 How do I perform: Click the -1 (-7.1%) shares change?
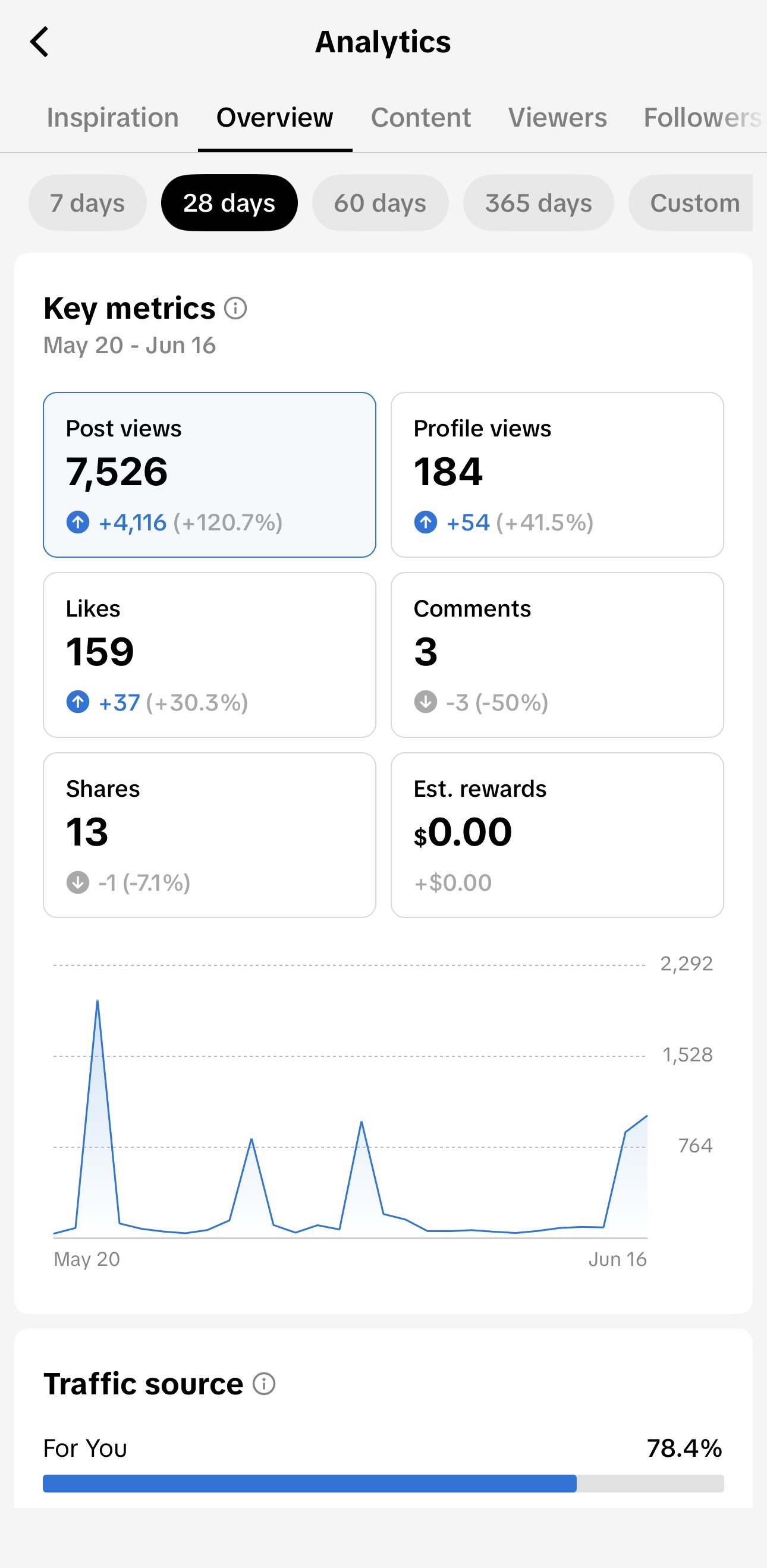[144, 882]
